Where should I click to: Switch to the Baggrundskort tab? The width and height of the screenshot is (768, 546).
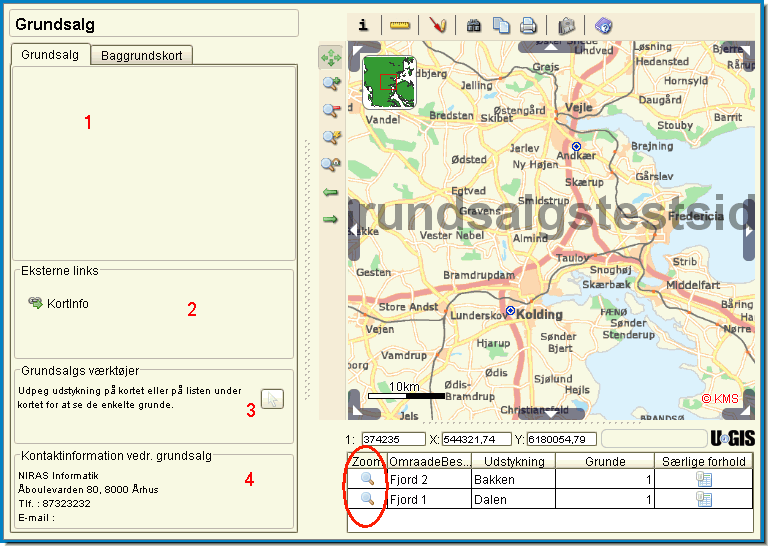[142, 55]
